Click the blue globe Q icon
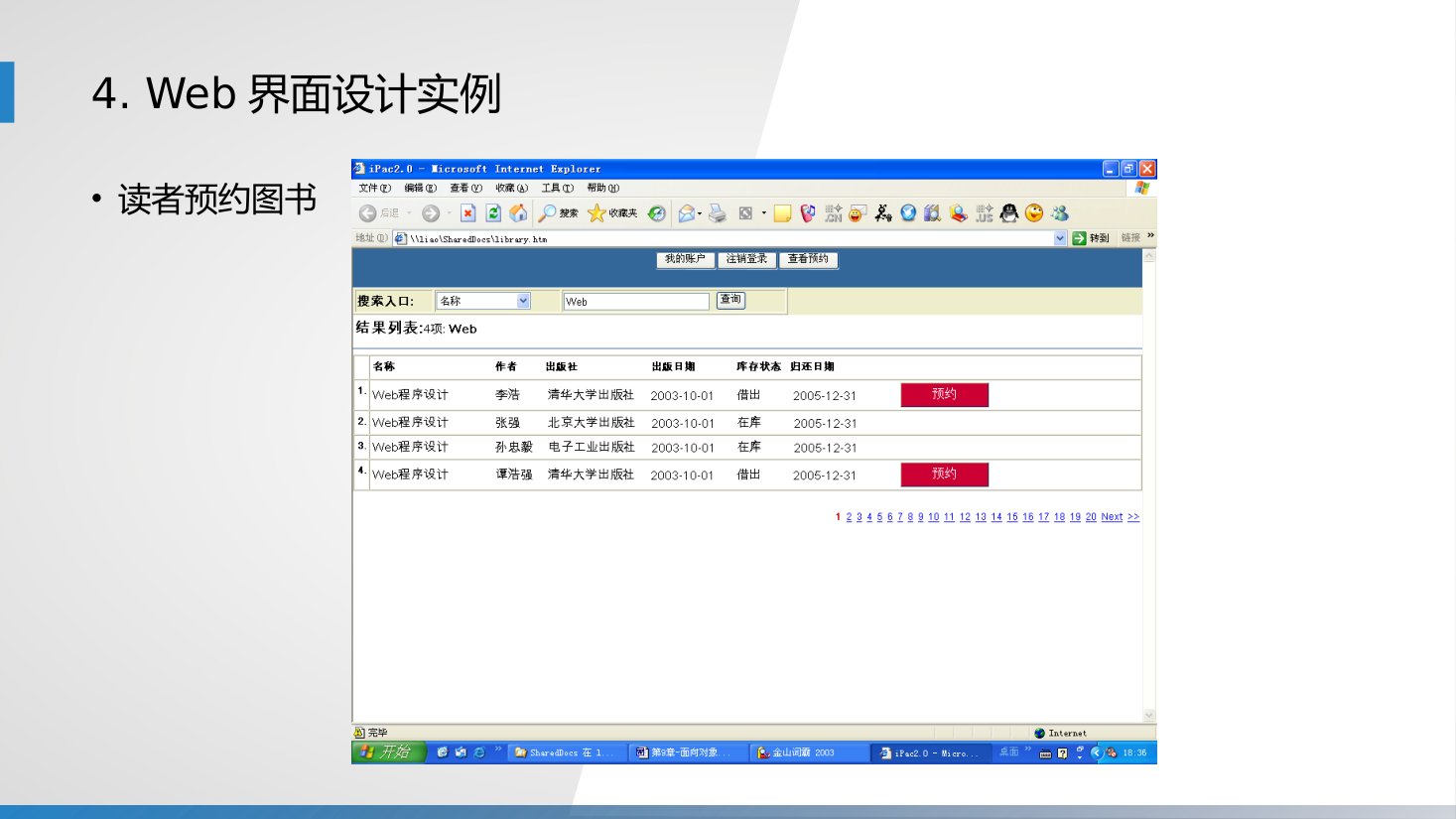1456x819 pixels. 908,213
